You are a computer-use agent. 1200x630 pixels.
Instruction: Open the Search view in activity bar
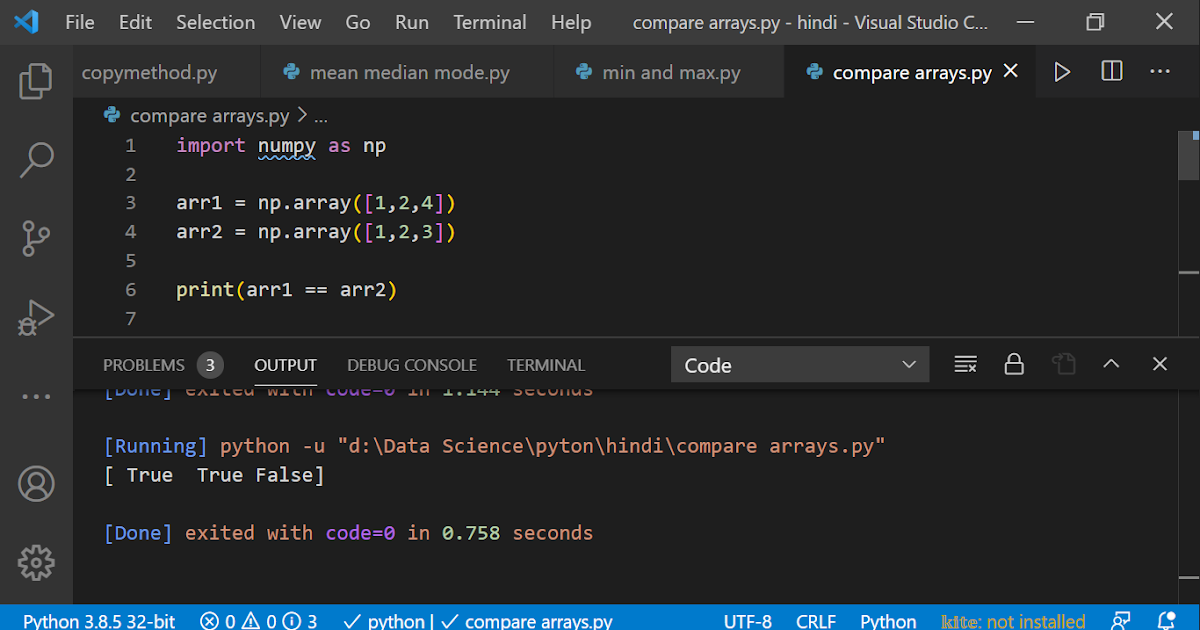[x=36, y=159]
